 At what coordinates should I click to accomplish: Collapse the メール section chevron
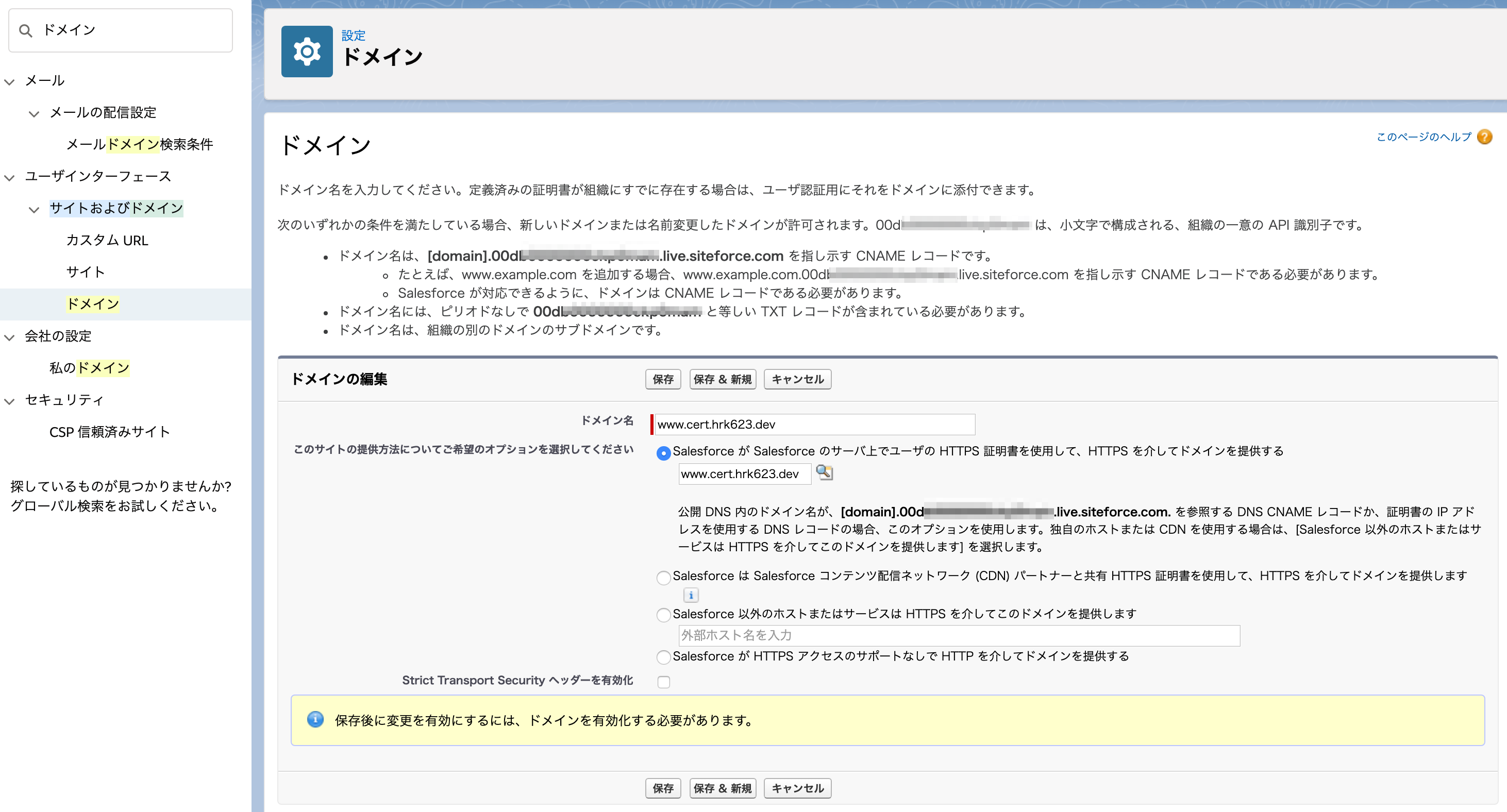coord(9,81)
